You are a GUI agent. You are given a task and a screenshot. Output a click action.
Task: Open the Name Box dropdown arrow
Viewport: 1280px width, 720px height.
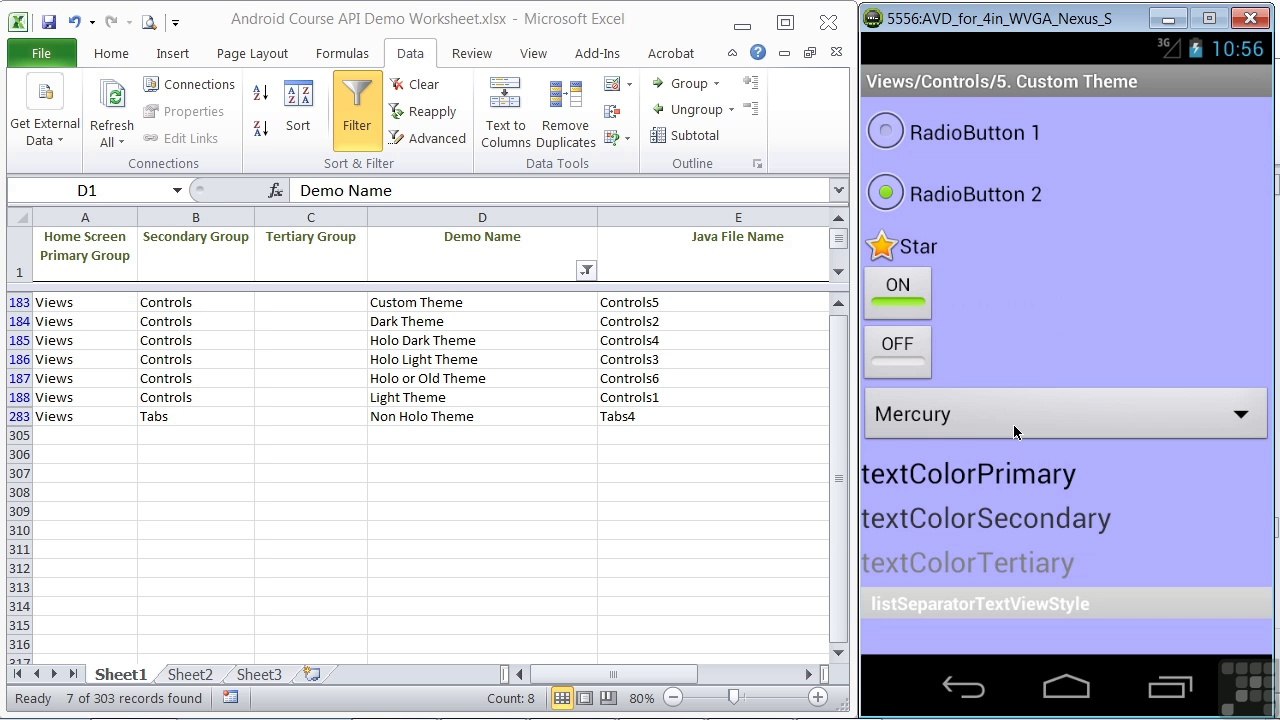pos(177,190)
